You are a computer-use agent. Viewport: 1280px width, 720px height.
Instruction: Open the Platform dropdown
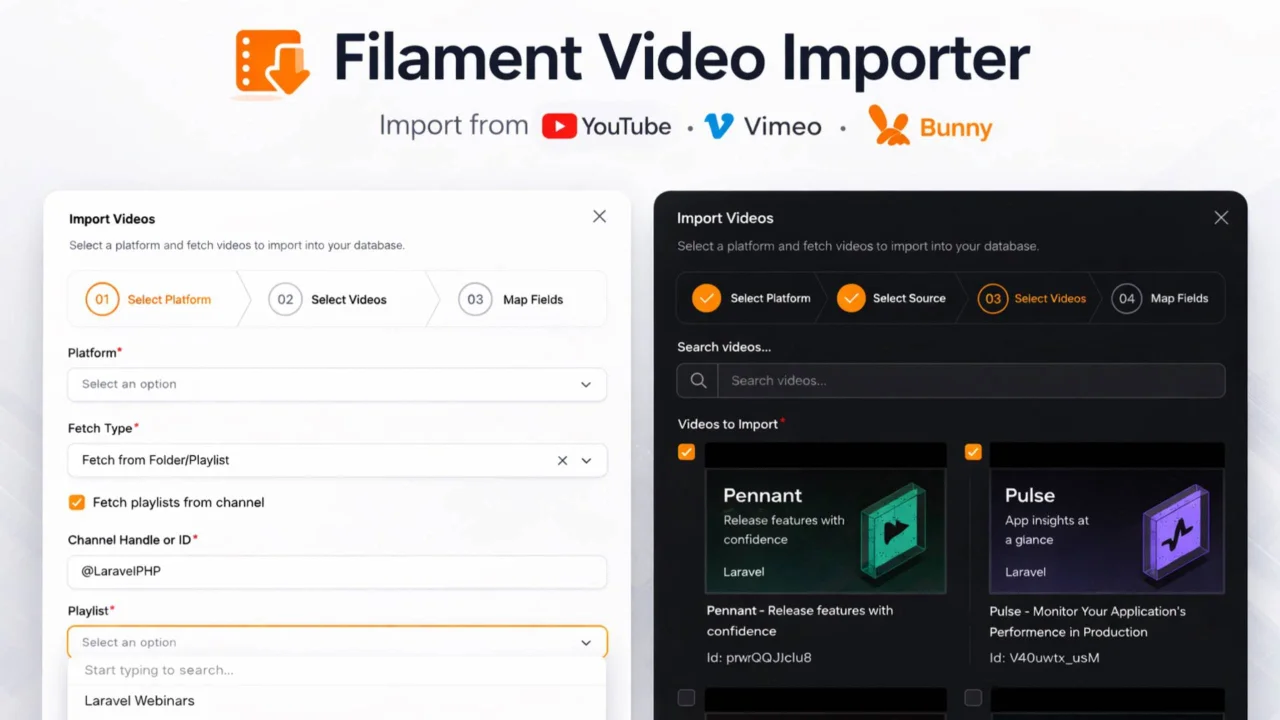[x=337, y=384]
